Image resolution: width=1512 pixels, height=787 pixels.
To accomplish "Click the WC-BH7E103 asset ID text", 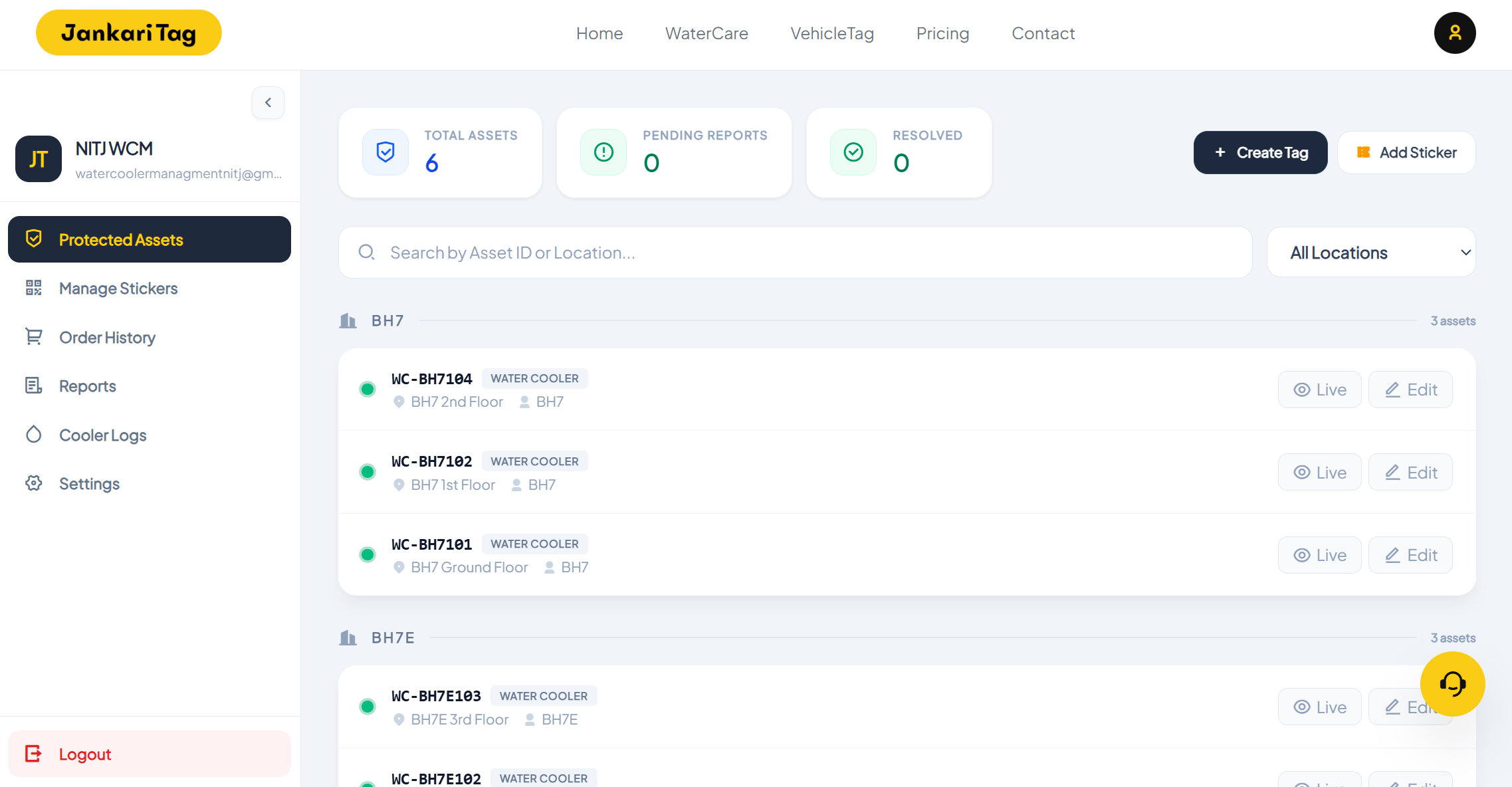I will tap(436, 696).
